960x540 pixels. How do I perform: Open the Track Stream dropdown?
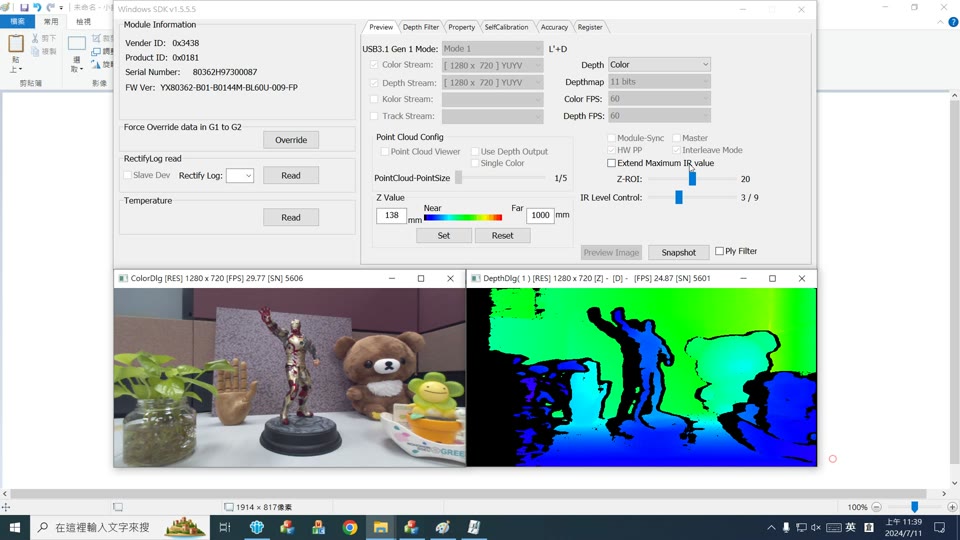492,116
